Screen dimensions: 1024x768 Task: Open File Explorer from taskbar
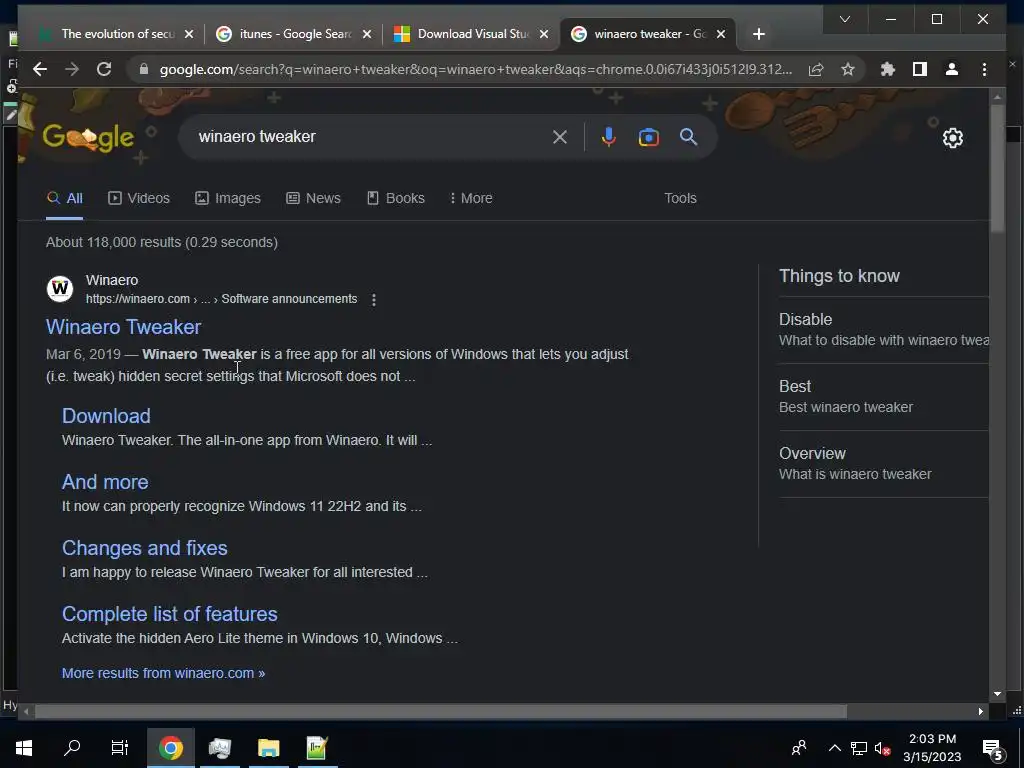268,748
